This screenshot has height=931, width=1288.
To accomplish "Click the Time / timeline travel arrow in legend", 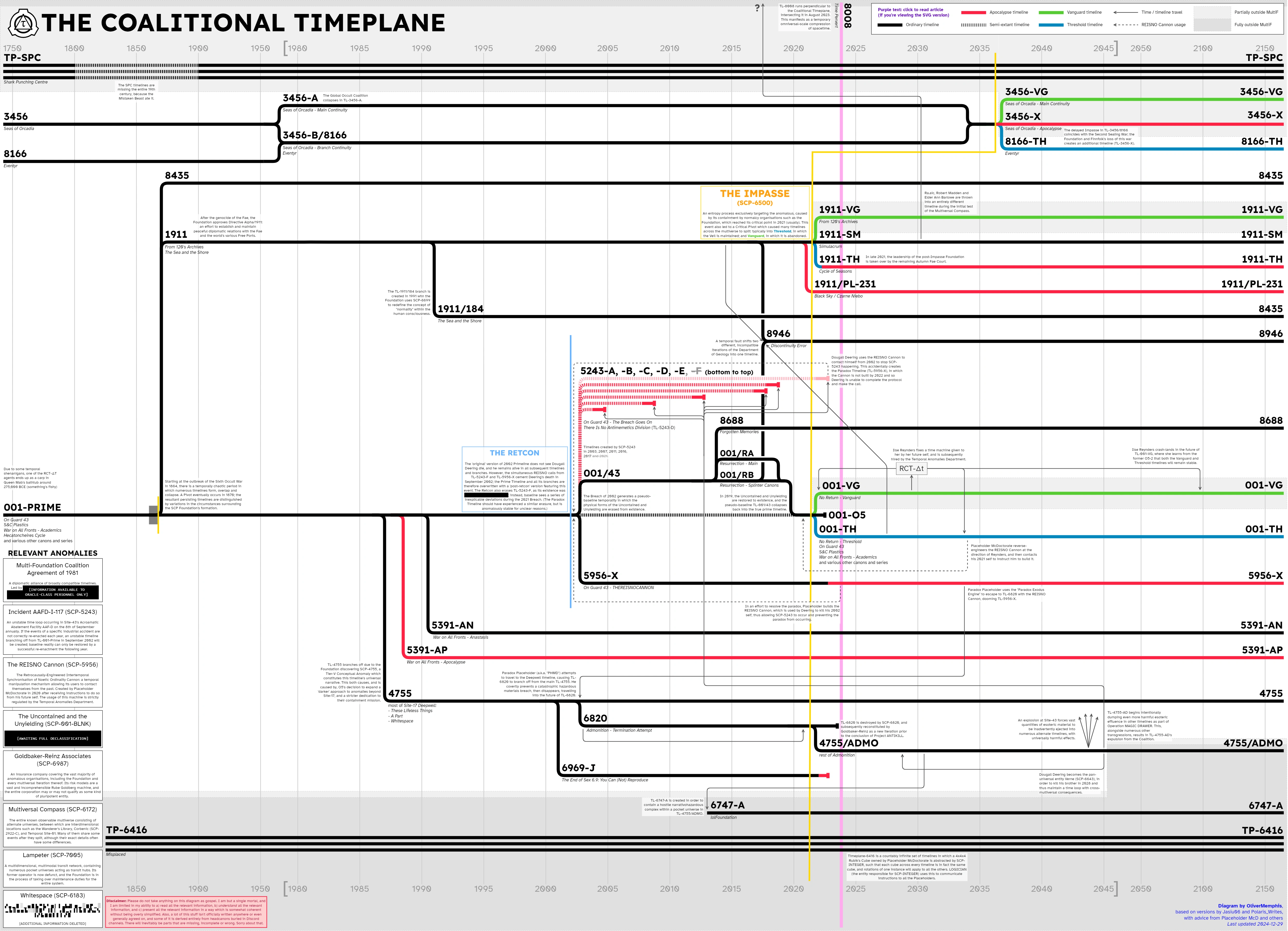I will (1125, 12).
